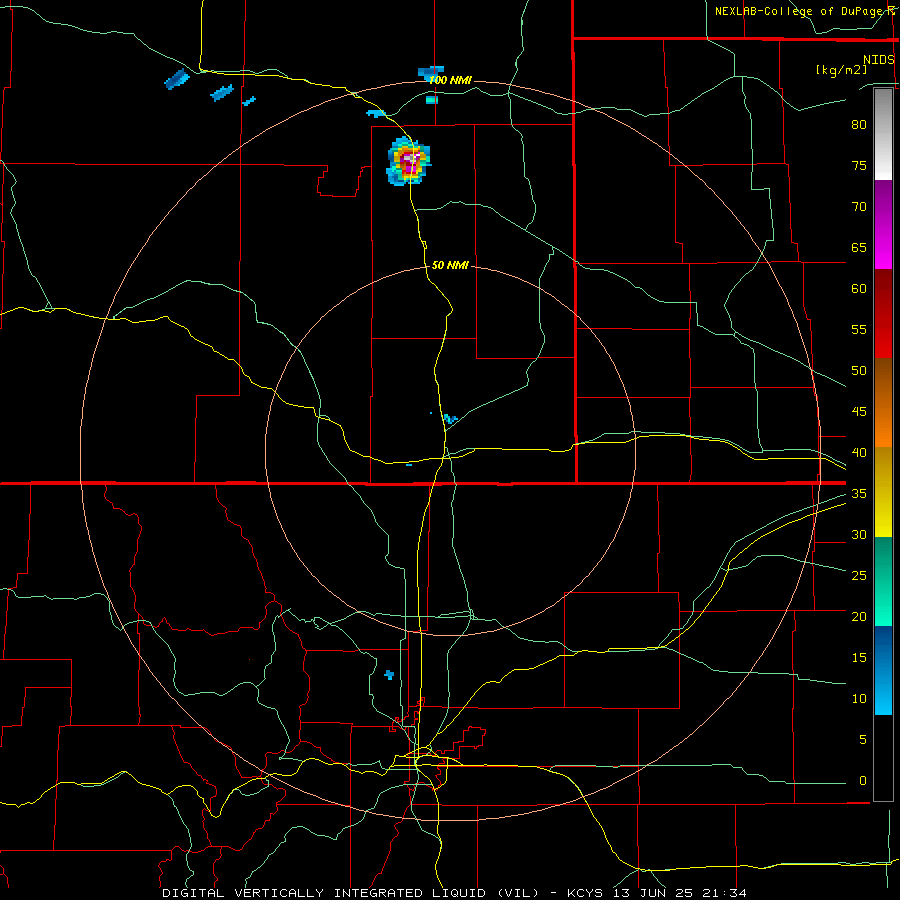Click the 80 value on the color scale

point(859,125)
